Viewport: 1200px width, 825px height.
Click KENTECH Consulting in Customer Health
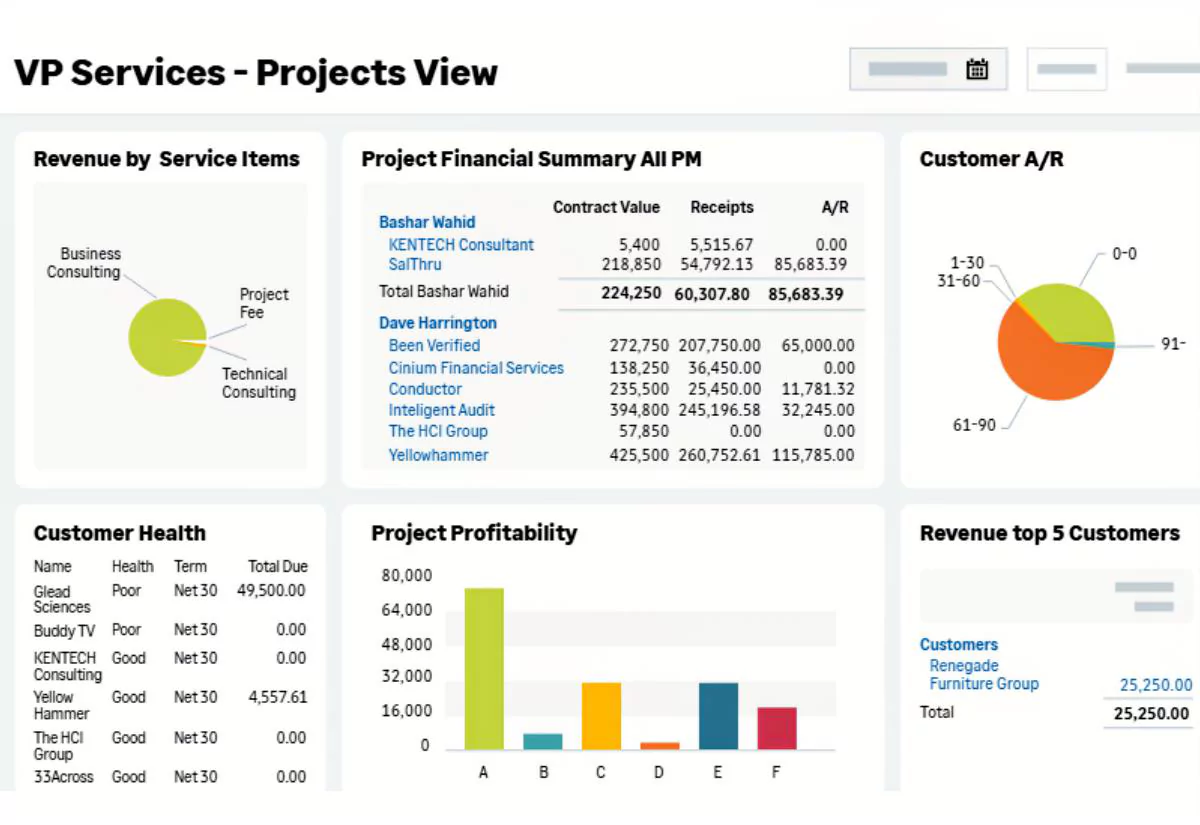click(x=68, y=666)
